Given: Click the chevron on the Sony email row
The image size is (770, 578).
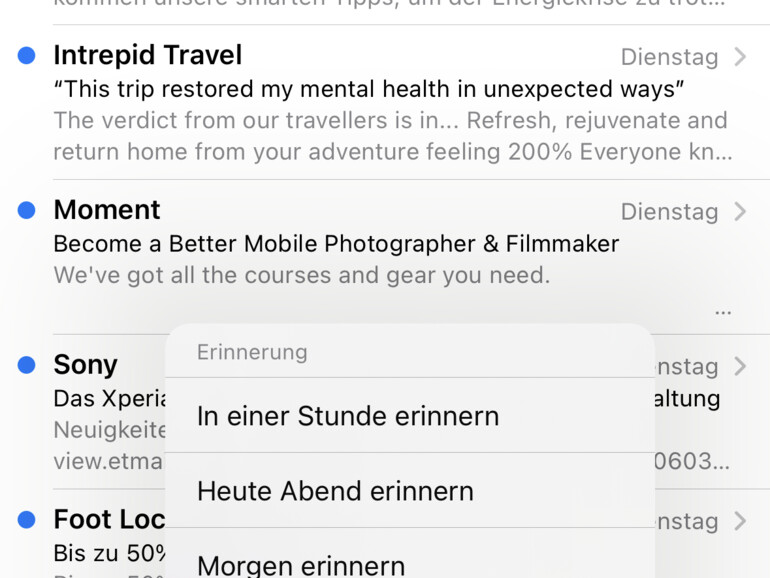Looking at the screenshot, I should click(x=740, y=366).
